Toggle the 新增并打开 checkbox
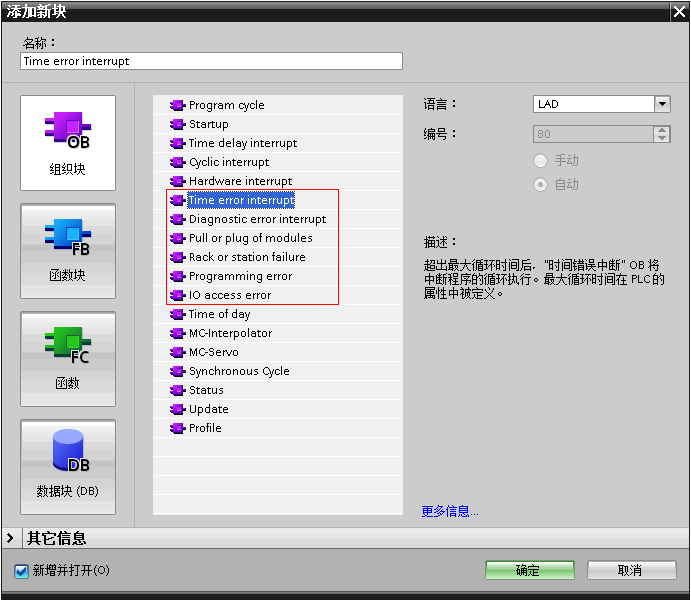 tap(21, 570)
